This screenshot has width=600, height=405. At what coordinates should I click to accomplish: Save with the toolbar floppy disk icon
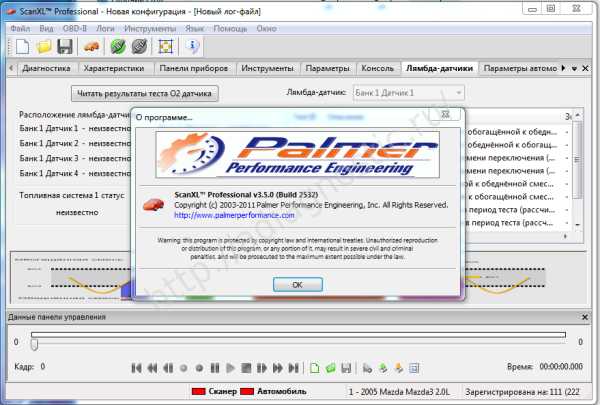65,47
